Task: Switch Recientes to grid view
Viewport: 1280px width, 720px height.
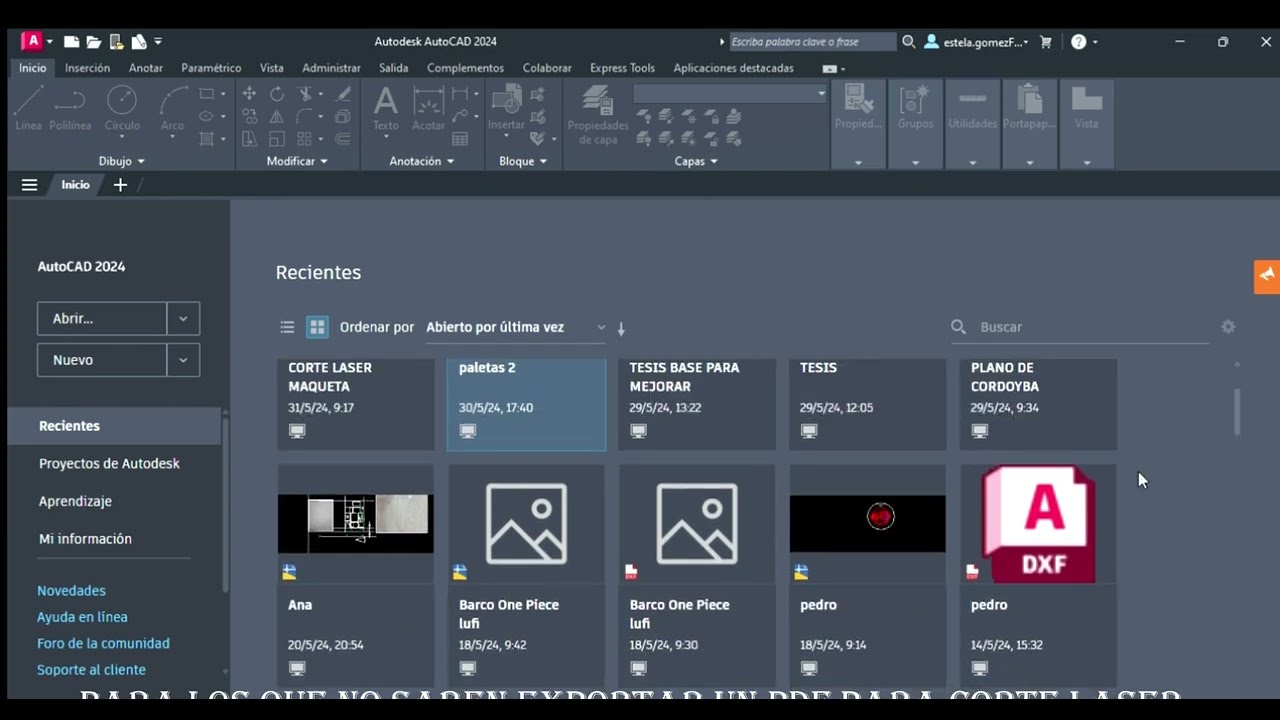Action: tap(317, 327)
